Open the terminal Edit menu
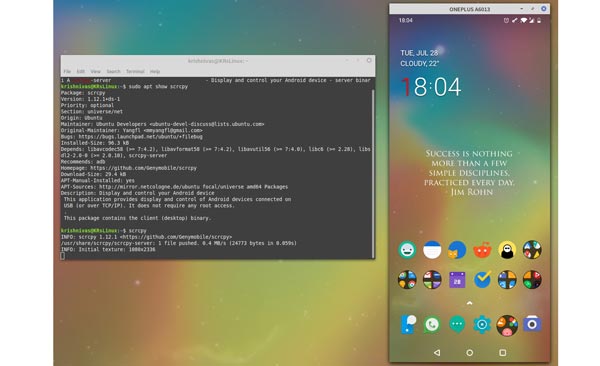The image size is (600, 366). (x=80, y=72)
